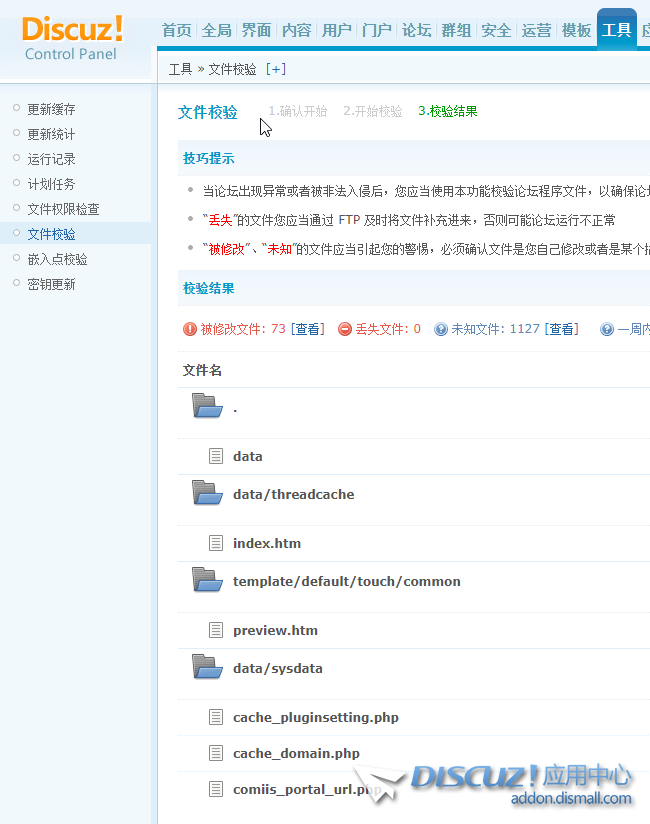Click the red modified-files warning icon

coord(190,329)
